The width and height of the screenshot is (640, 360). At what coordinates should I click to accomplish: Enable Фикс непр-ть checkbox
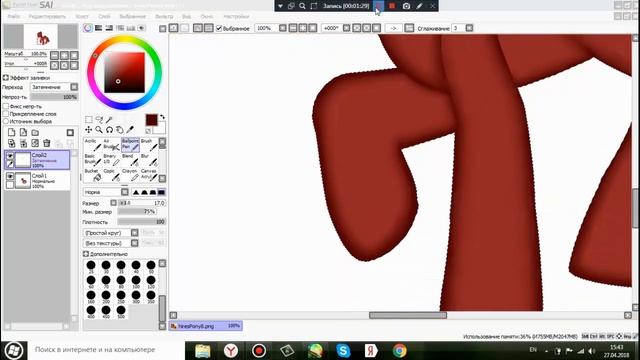pos(6,106)
